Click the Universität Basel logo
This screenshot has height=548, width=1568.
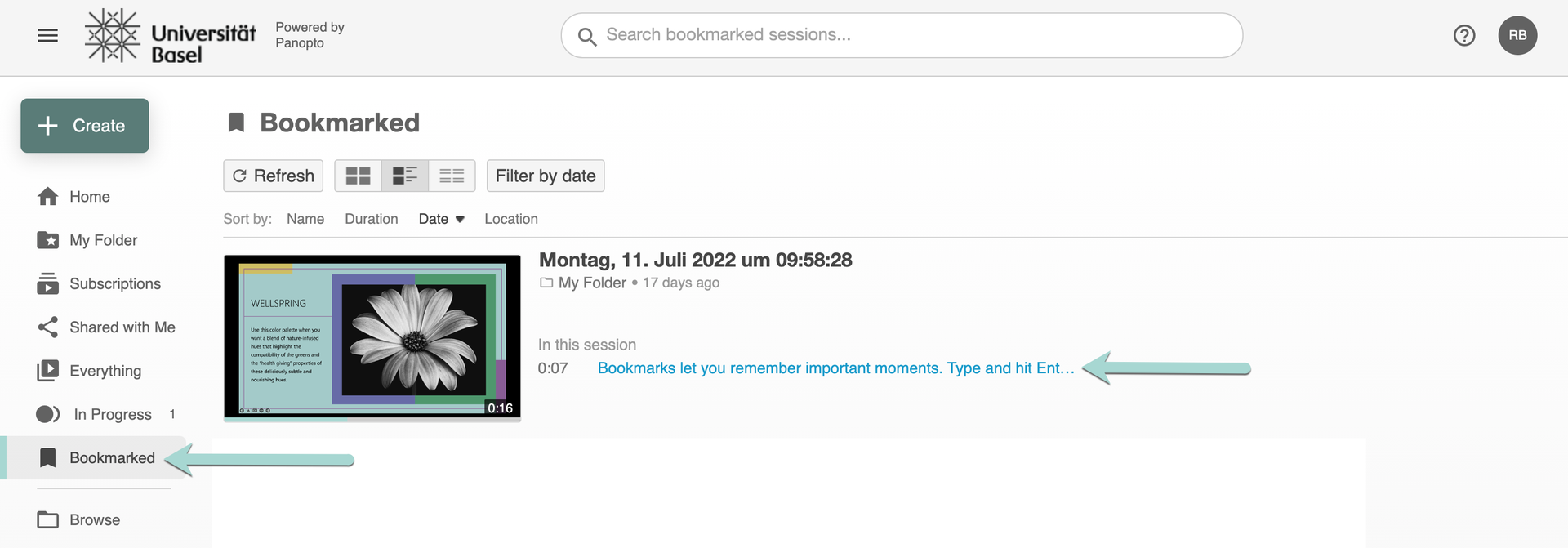tap(171, 36)
